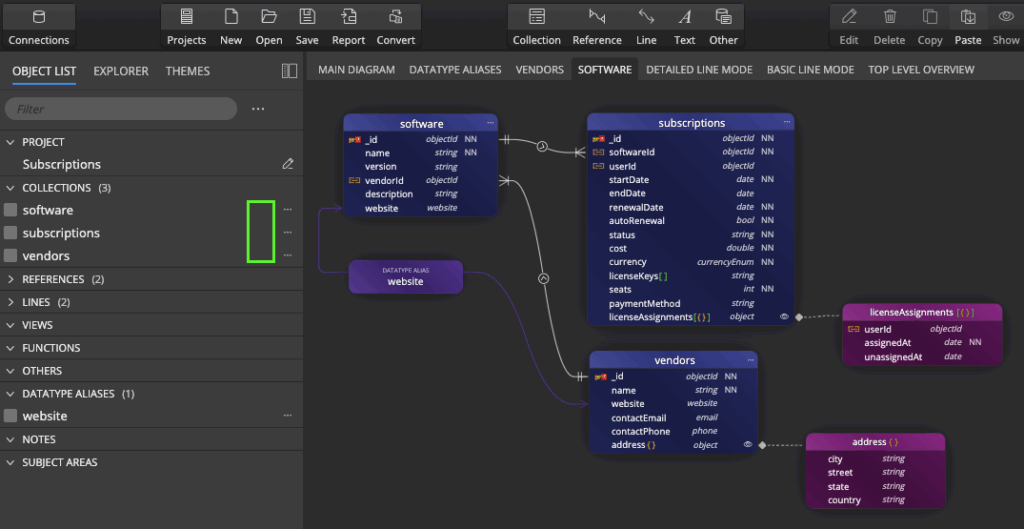Select the Reference tool
Viewport: 1024px width, 529px height.
tap(597, 17)
